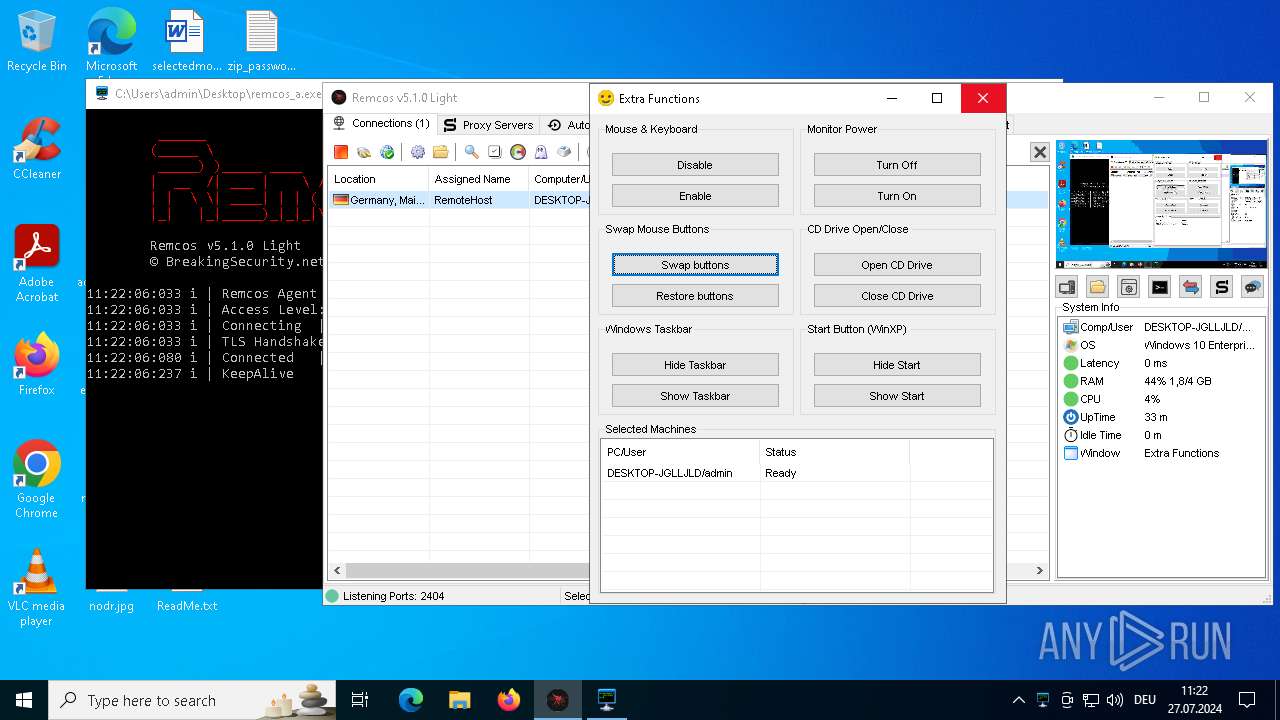
Task: Open the Recycle Bin desktop icon
Action: click(37, 42)
